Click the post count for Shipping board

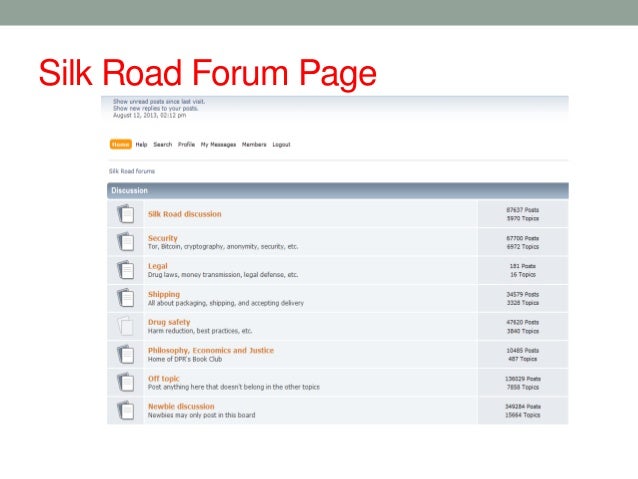pyautogui.click(x=523, y=294)
